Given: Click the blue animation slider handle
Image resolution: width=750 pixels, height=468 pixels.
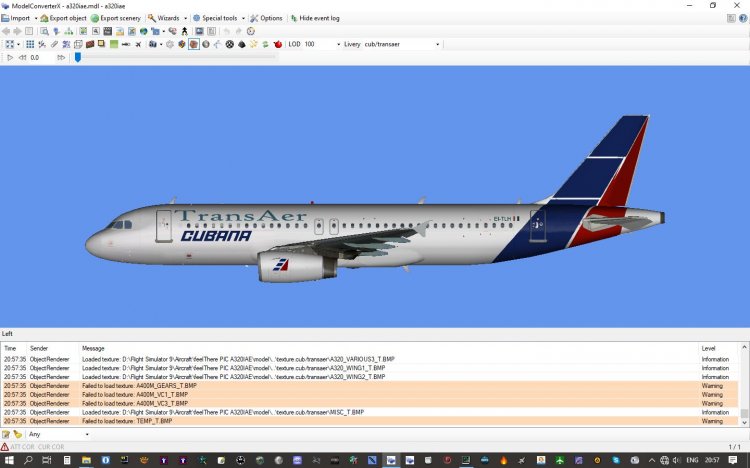Looking at the screenshot, I should pyautogui.click(x=77, y=57).
